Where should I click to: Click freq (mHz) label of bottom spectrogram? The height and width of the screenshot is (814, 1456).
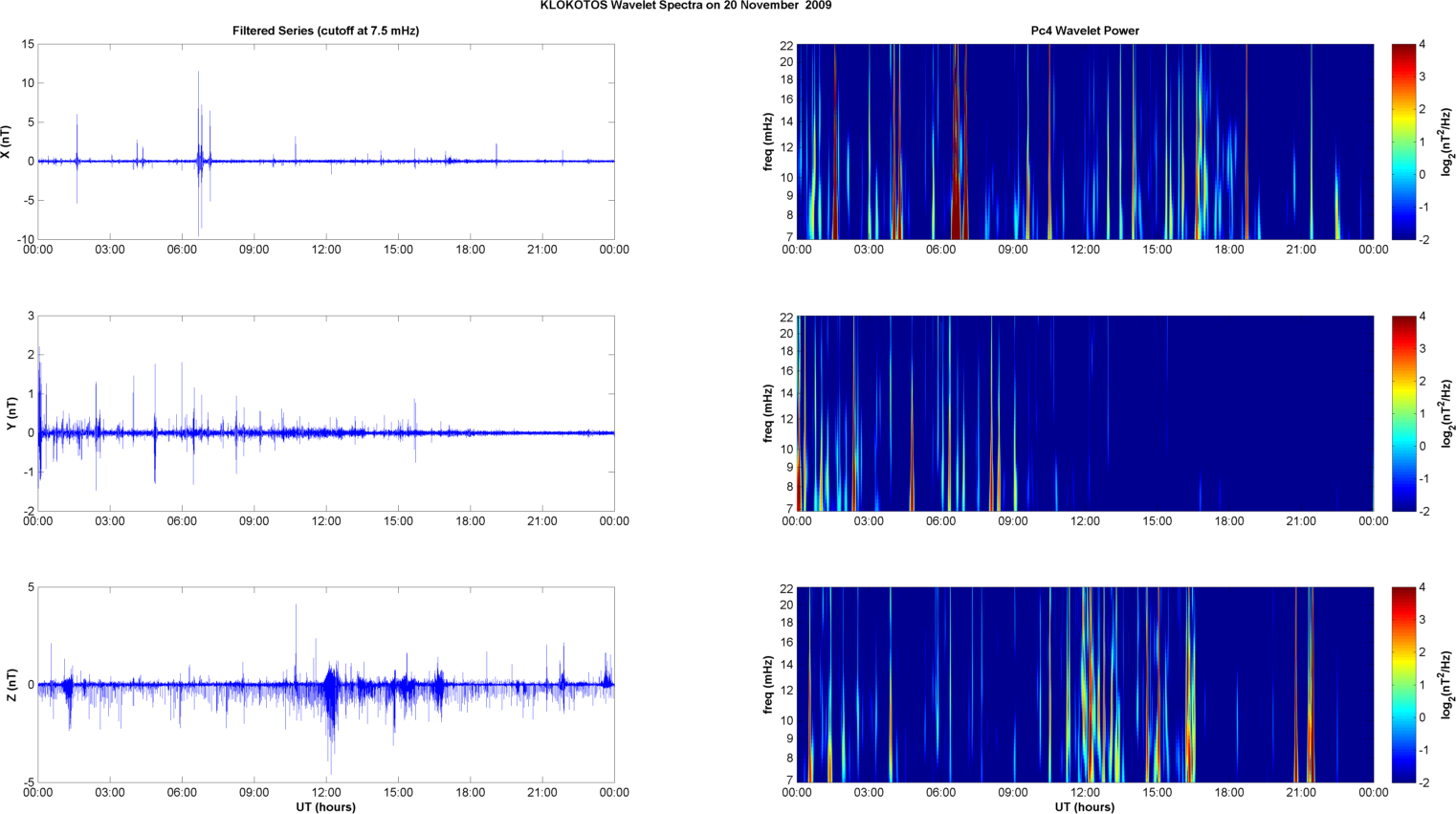[768, 685]
